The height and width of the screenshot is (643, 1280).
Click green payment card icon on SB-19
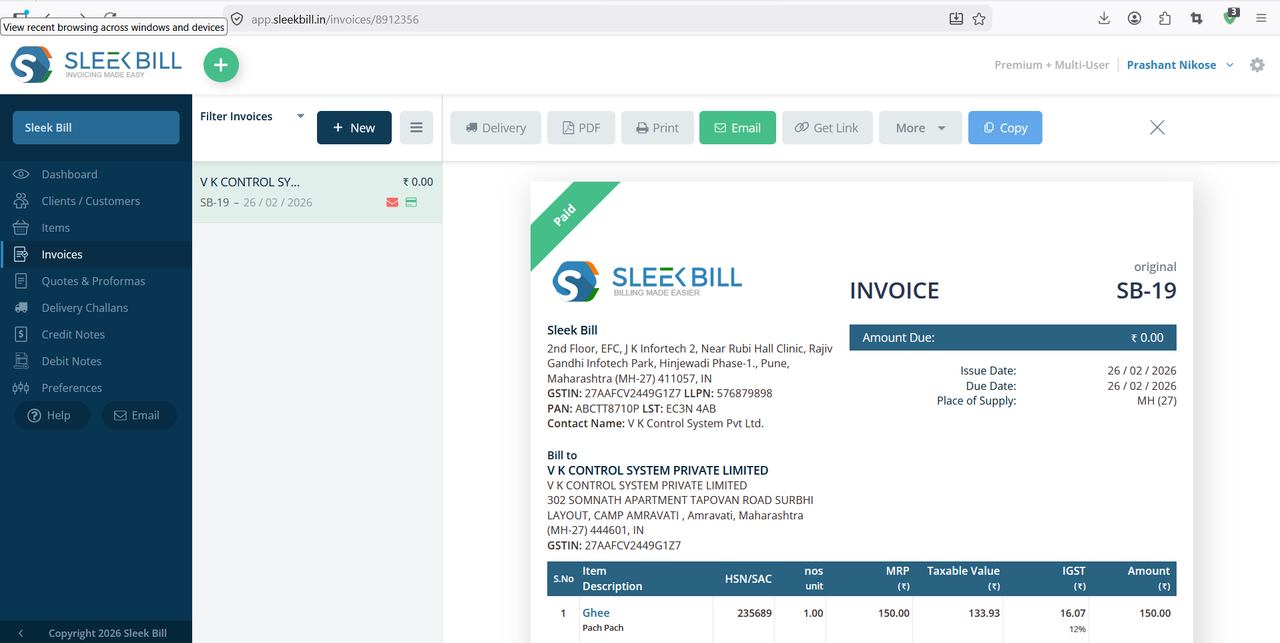point(411,203)
